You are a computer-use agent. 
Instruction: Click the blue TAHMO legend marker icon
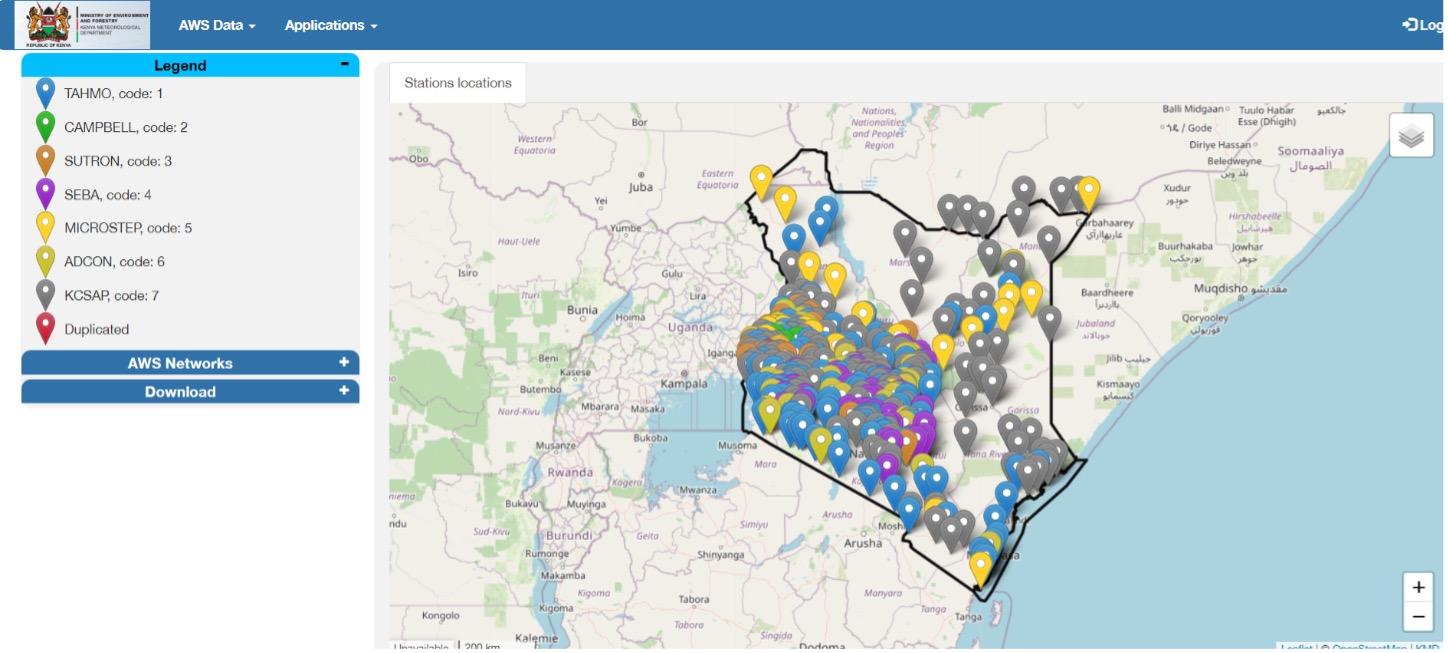click(x=45, y=92)
